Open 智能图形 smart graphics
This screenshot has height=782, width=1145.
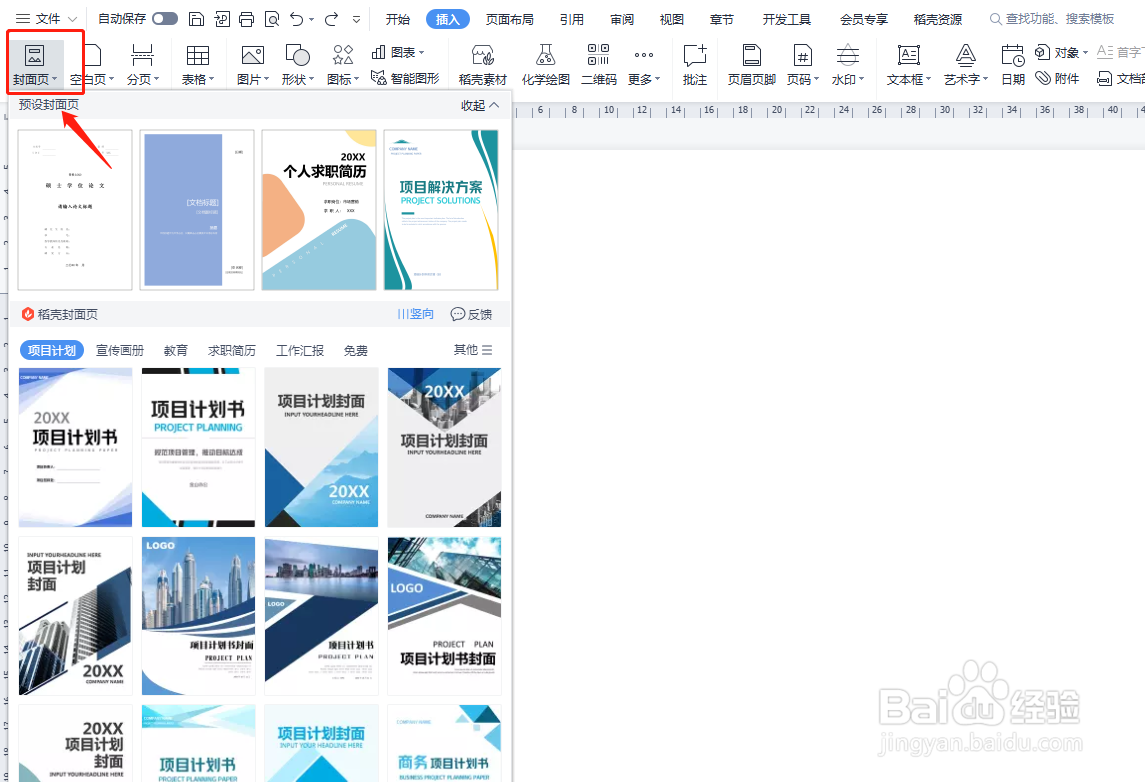(x=405, y=77)
